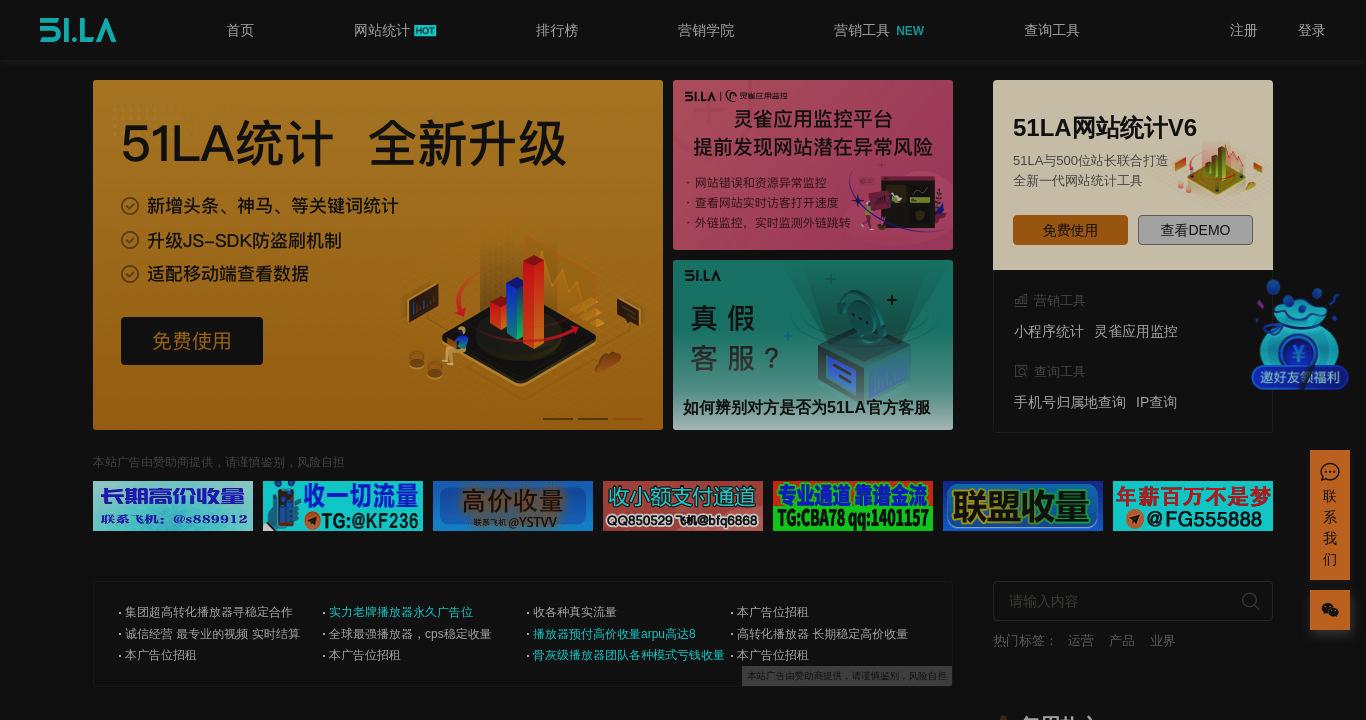Click 联盟收量 ad banner
Screen dimensions: 1366x720
1023,506
